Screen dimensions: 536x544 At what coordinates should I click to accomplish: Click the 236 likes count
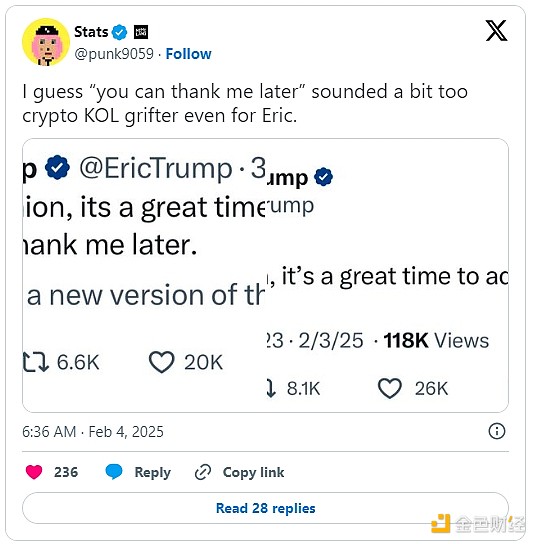[66, 472]
